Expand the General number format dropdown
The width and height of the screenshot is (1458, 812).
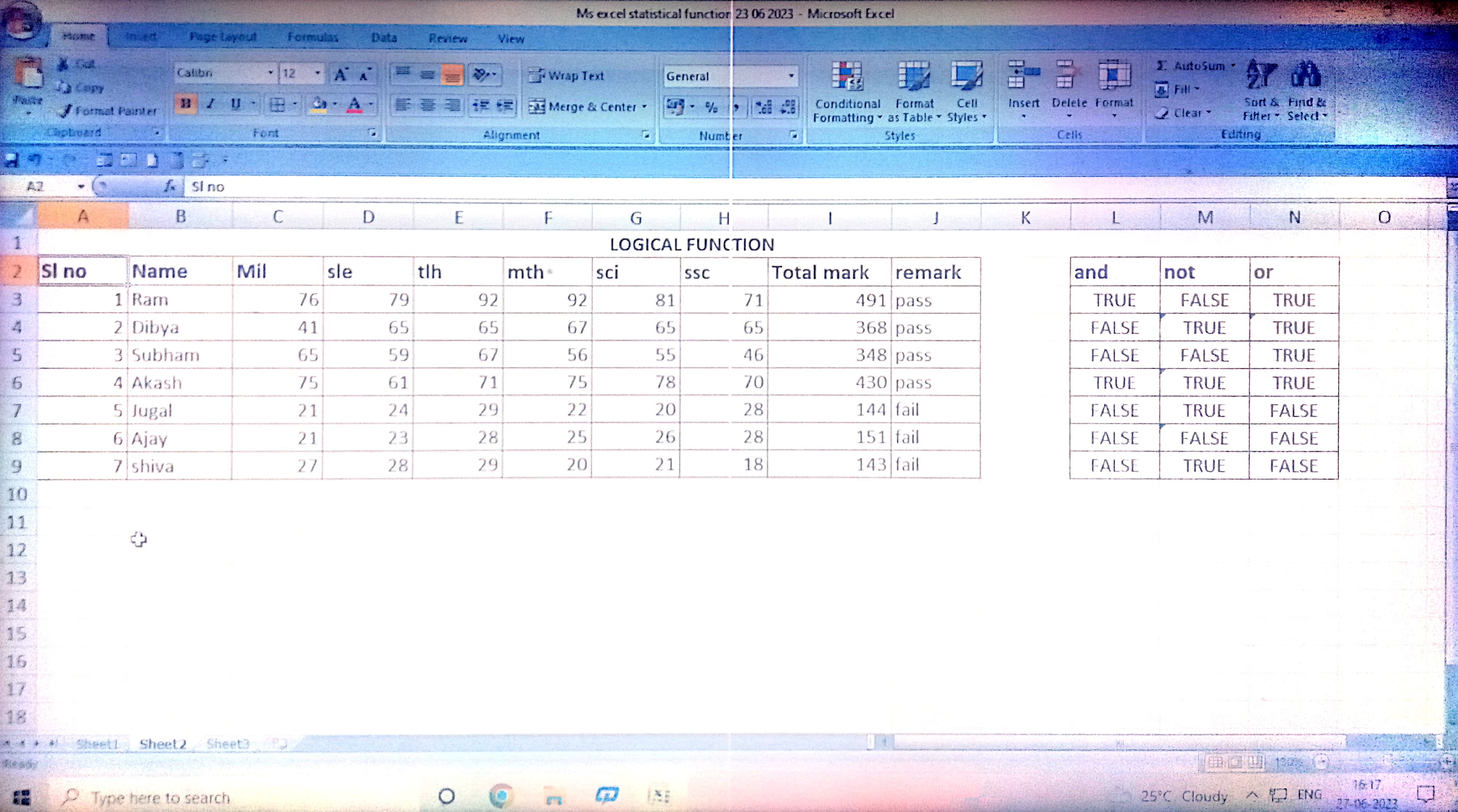(791, 76)
